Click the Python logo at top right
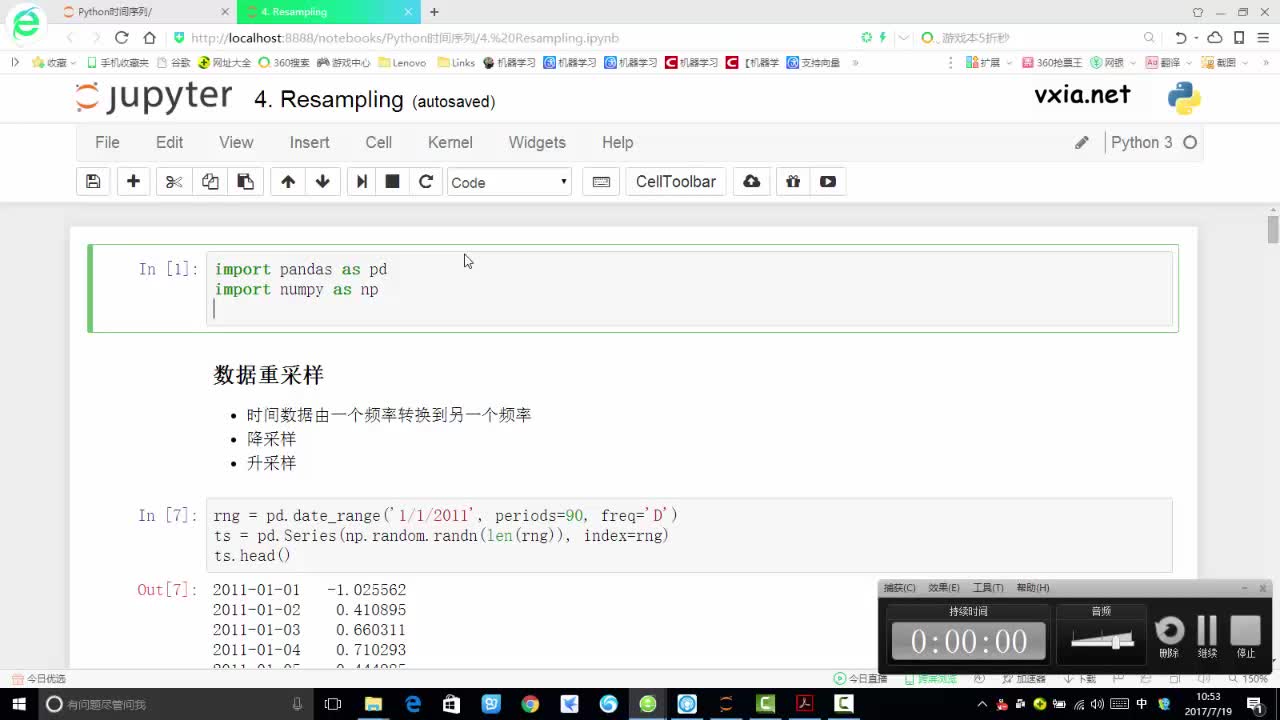The width and height of the screenshot is (1280, 720). click(x=1184, y=97)
